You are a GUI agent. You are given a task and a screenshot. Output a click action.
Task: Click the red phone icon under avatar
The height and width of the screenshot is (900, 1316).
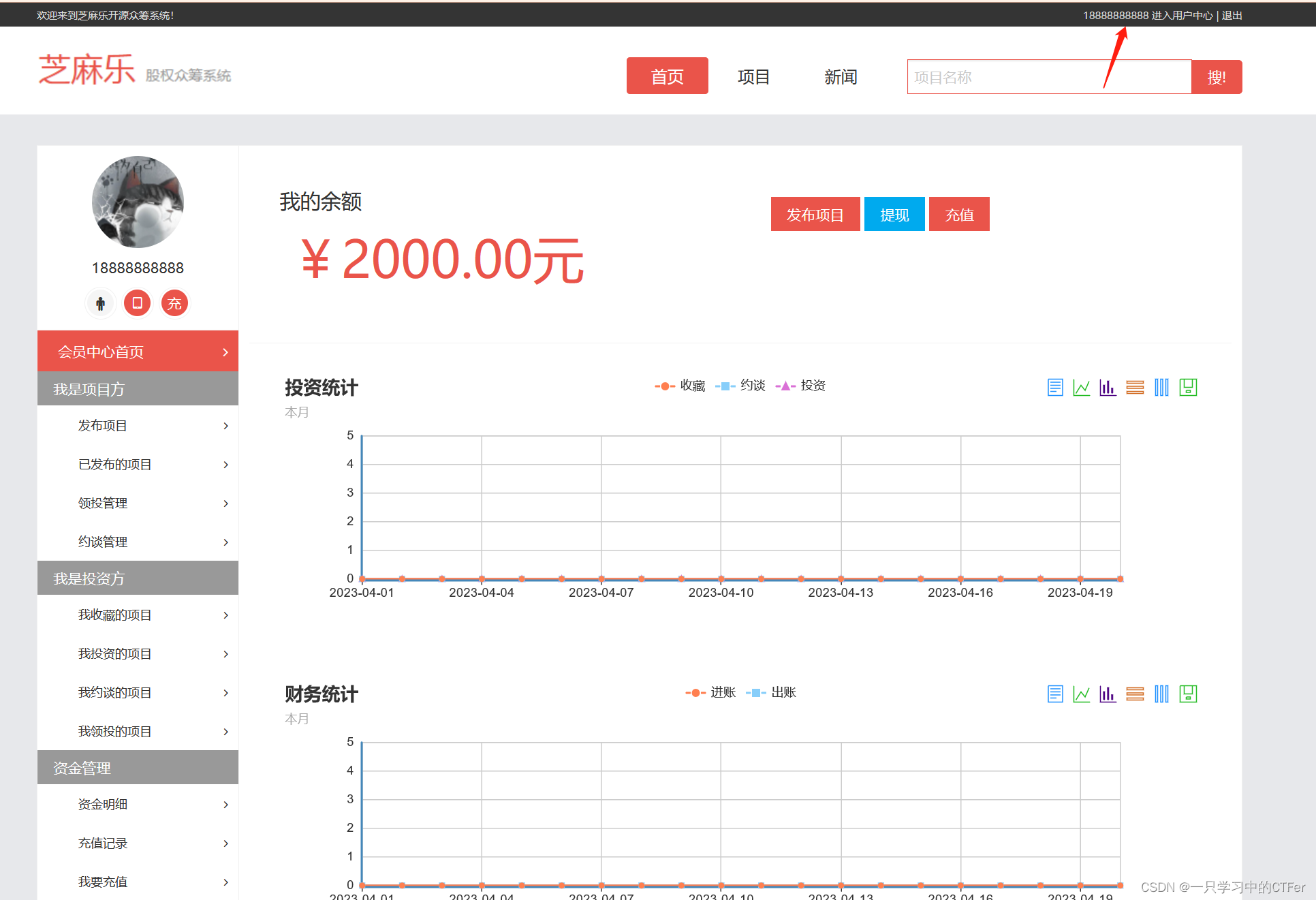click(x=138, y=303)
